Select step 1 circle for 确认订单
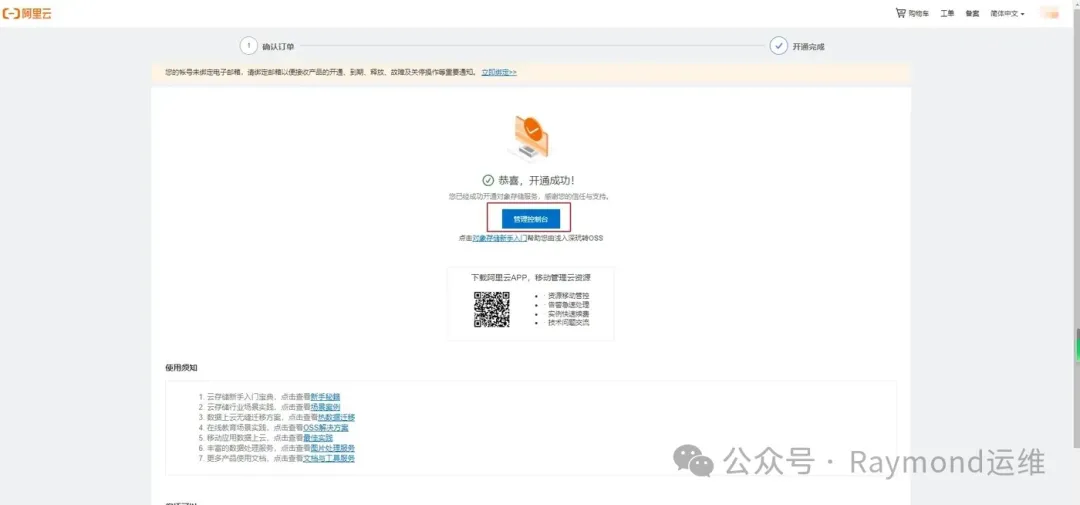The height and width of the screenshot is (505, 1080). [x=249, y=46]
